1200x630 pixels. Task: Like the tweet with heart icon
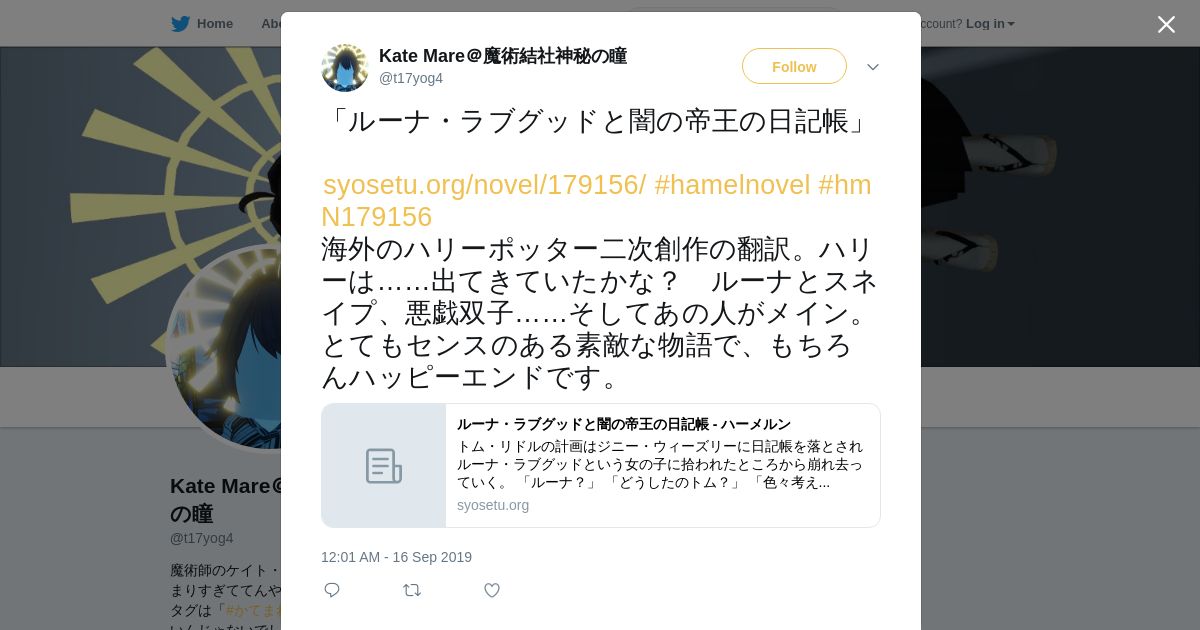(x=492, y=590)
